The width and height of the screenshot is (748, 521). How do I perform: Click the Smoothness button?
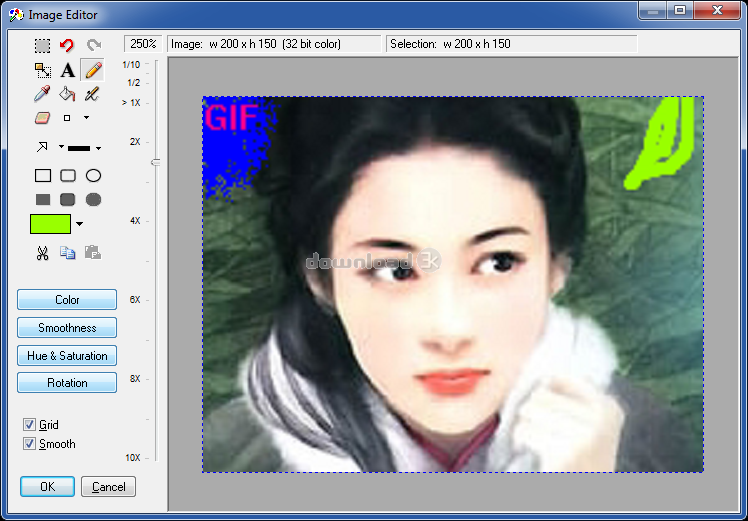[x=67, y=328]
